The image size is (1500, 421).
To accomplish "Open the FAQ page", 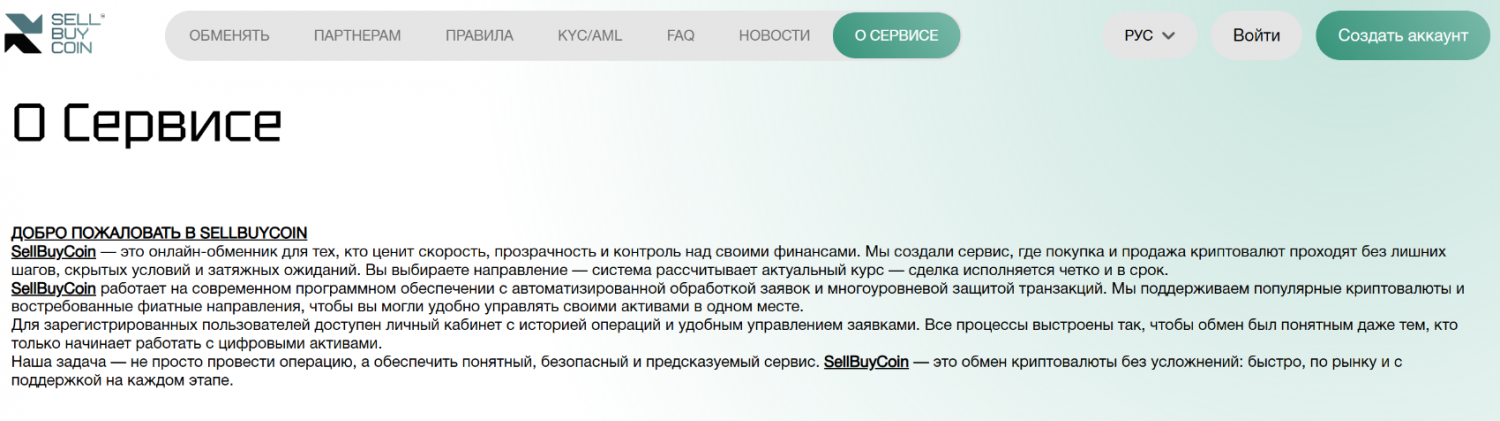I will (680, 36).
